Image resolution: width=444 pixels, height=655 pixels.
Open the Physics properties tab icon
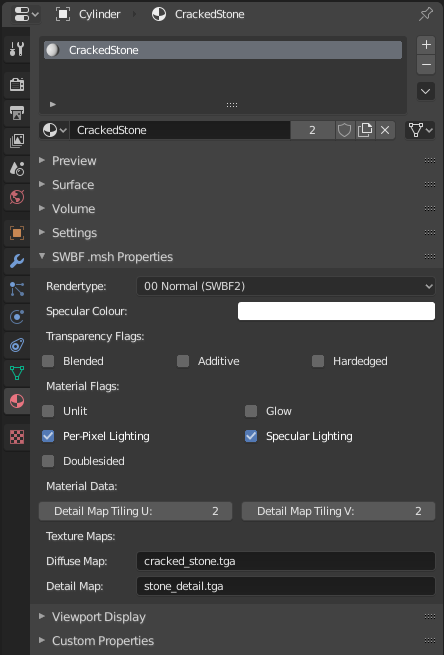click(x=17, y=317)
